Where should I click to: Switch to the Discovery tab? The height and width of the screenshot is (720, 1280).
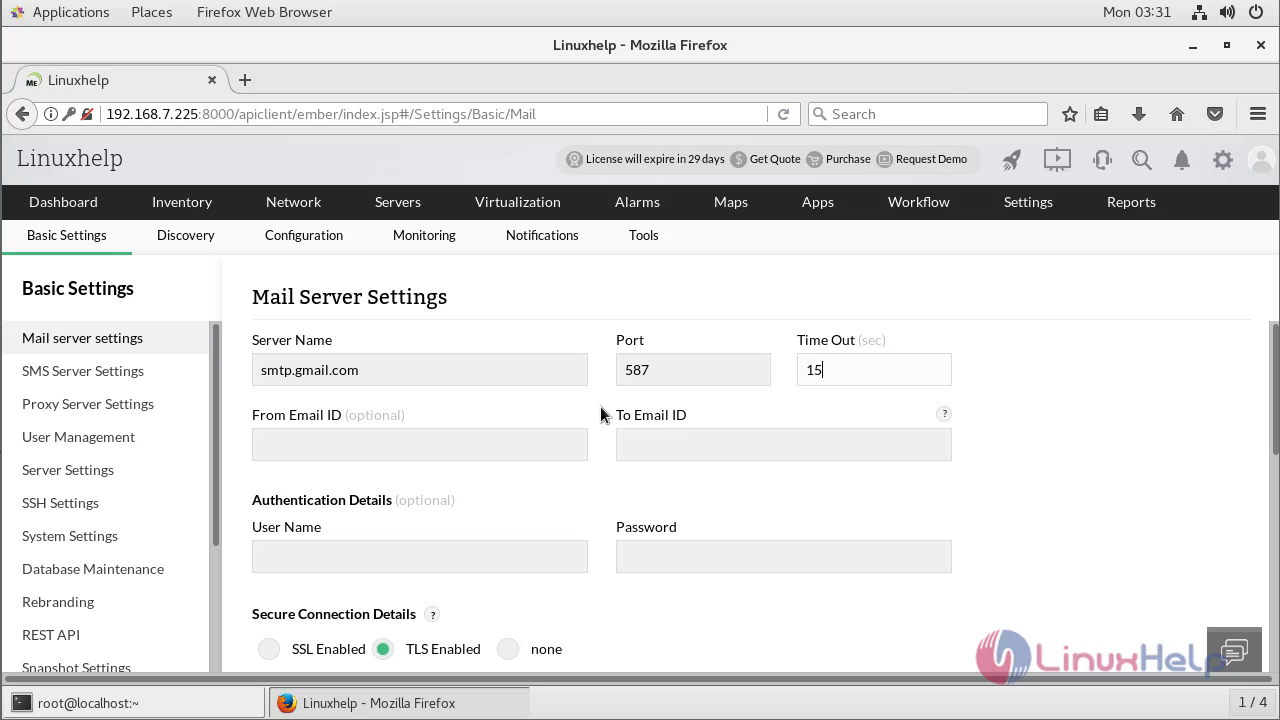coord(186,235)
